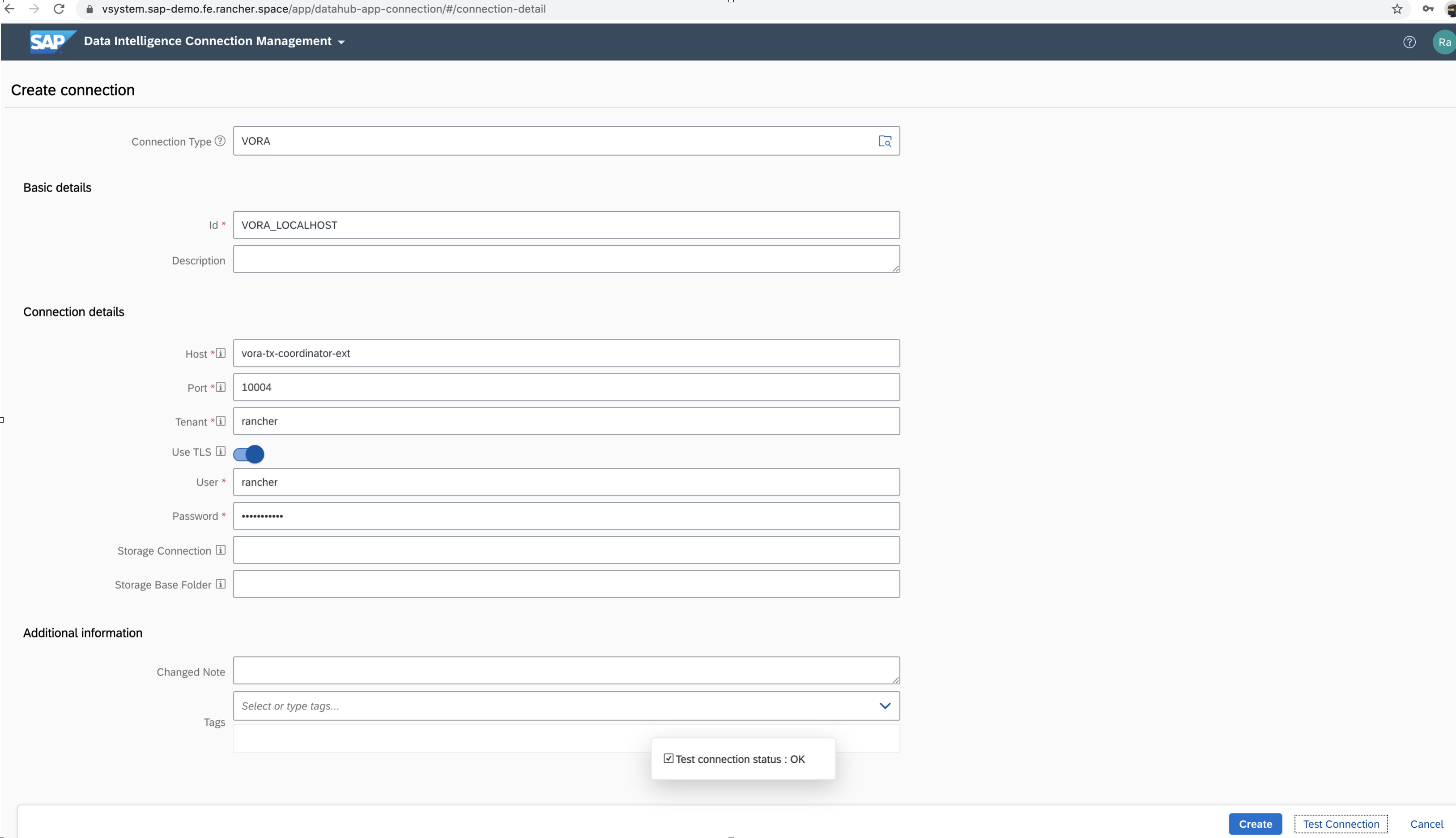This screenshot has height=838, width=1456.
Task: Click the Cancel link
Action: [x=1426, y=824]
